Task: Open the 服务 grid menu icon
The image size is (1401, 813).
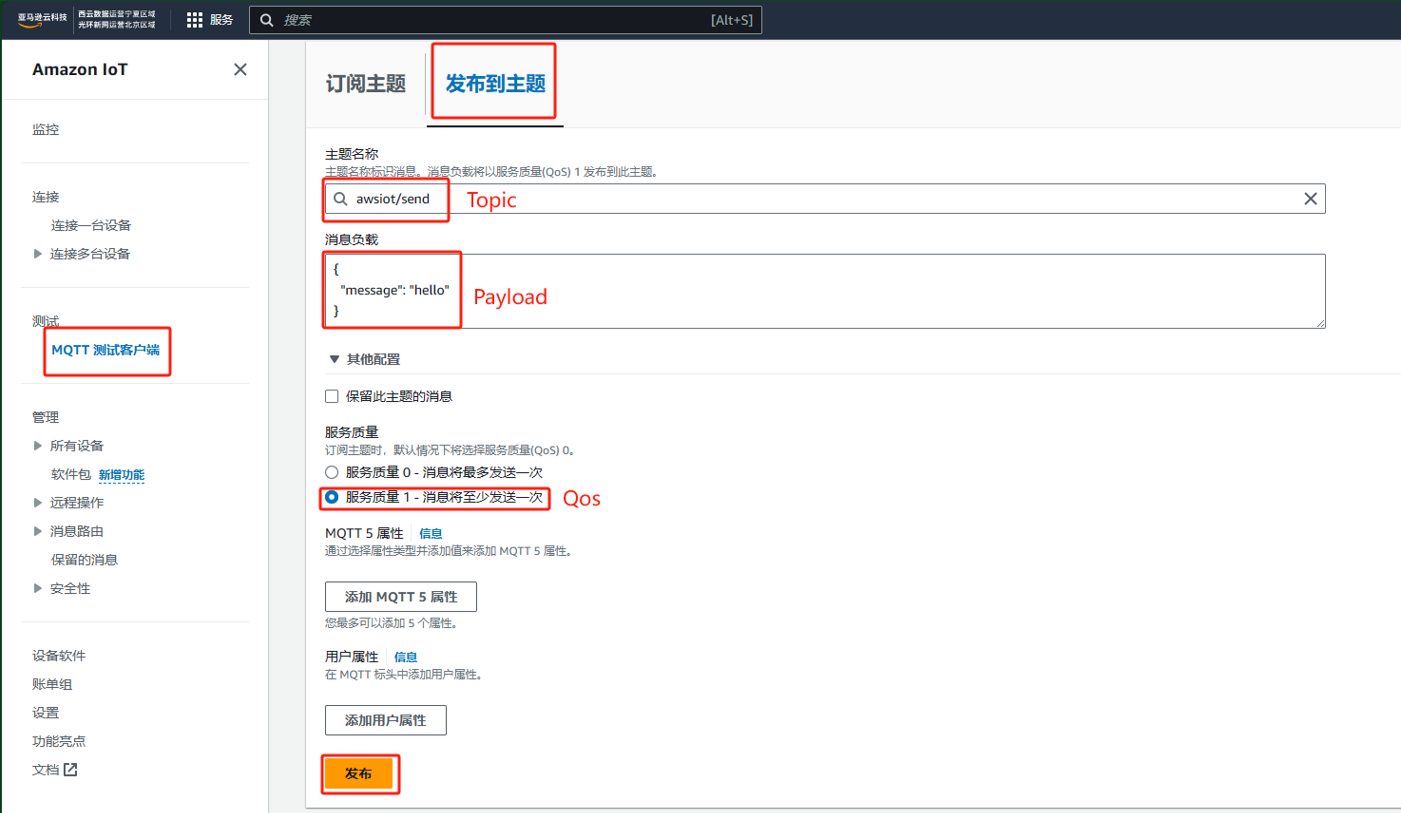Action: coord(194,20)
